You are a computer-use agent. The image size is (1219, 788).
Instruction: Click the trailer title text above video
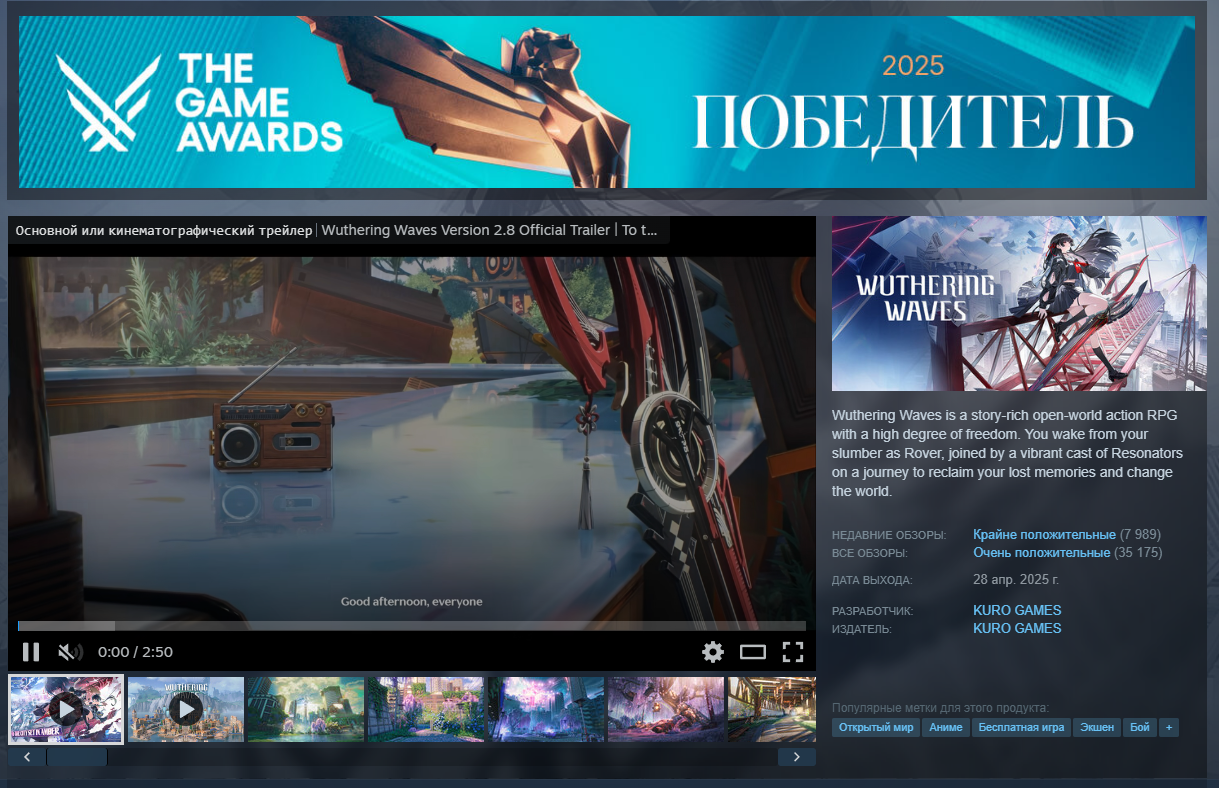(490, 230)
